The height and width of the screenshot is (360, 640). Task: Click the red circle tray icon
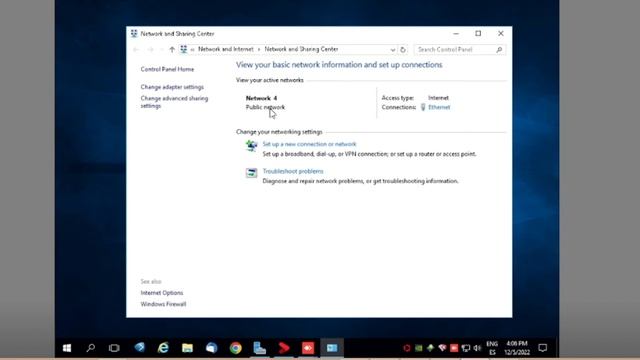407,348
